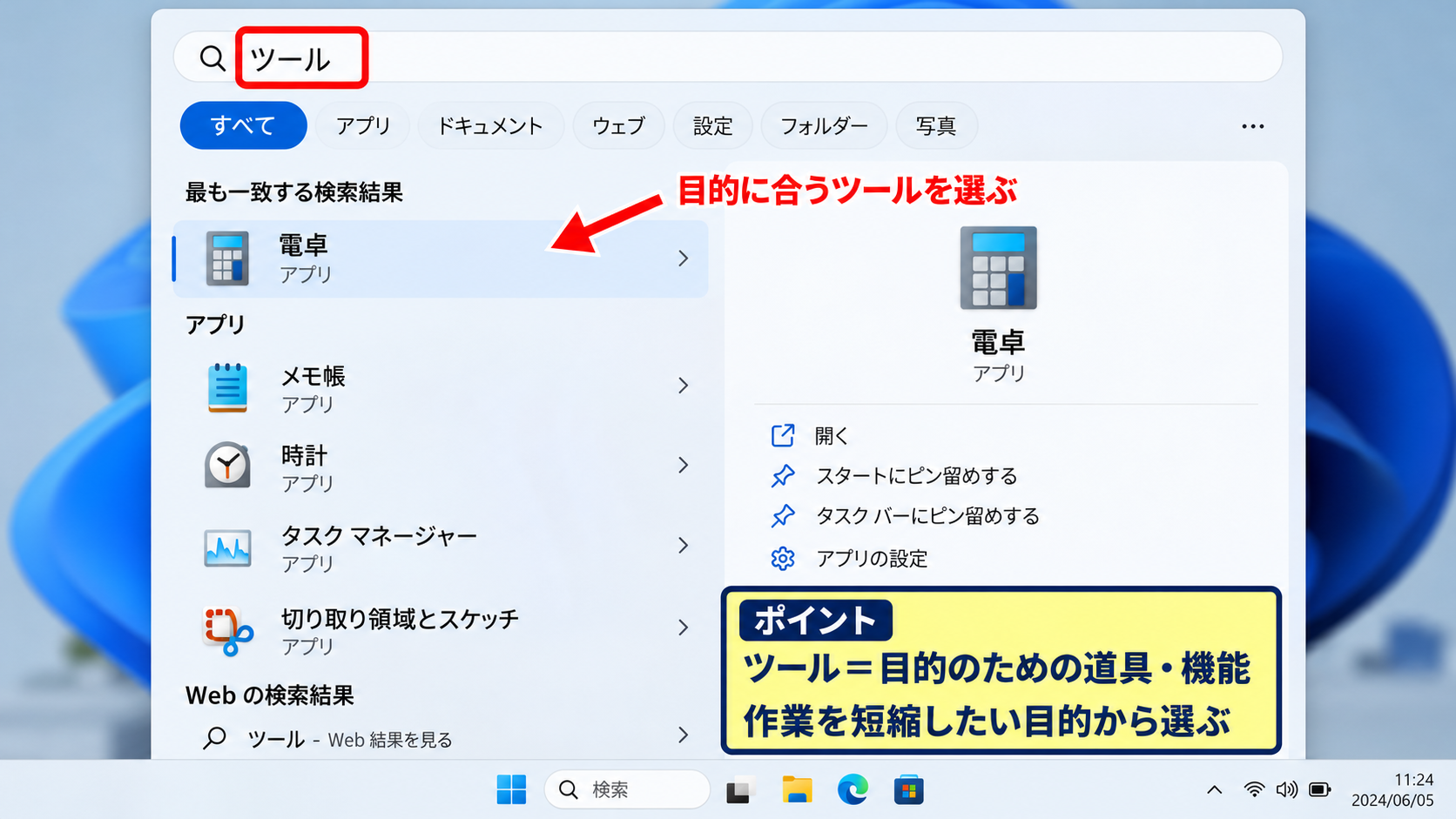This screenshot has width=1456, height=819.
Task: Switch to the アプリ filter tab
Action: point(363,126)
